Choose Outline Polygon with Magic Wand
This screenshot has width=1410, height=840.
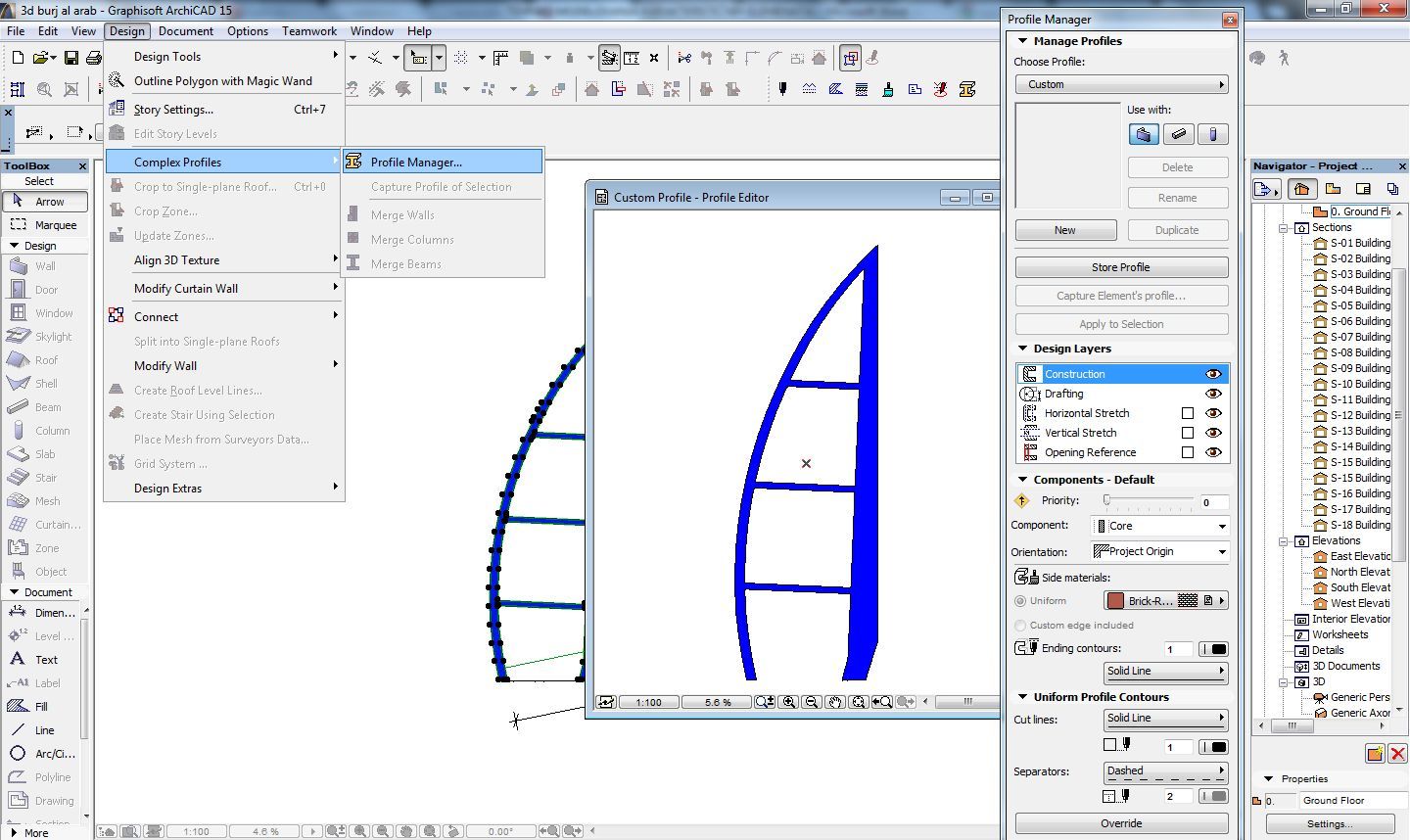click(224, 81)
